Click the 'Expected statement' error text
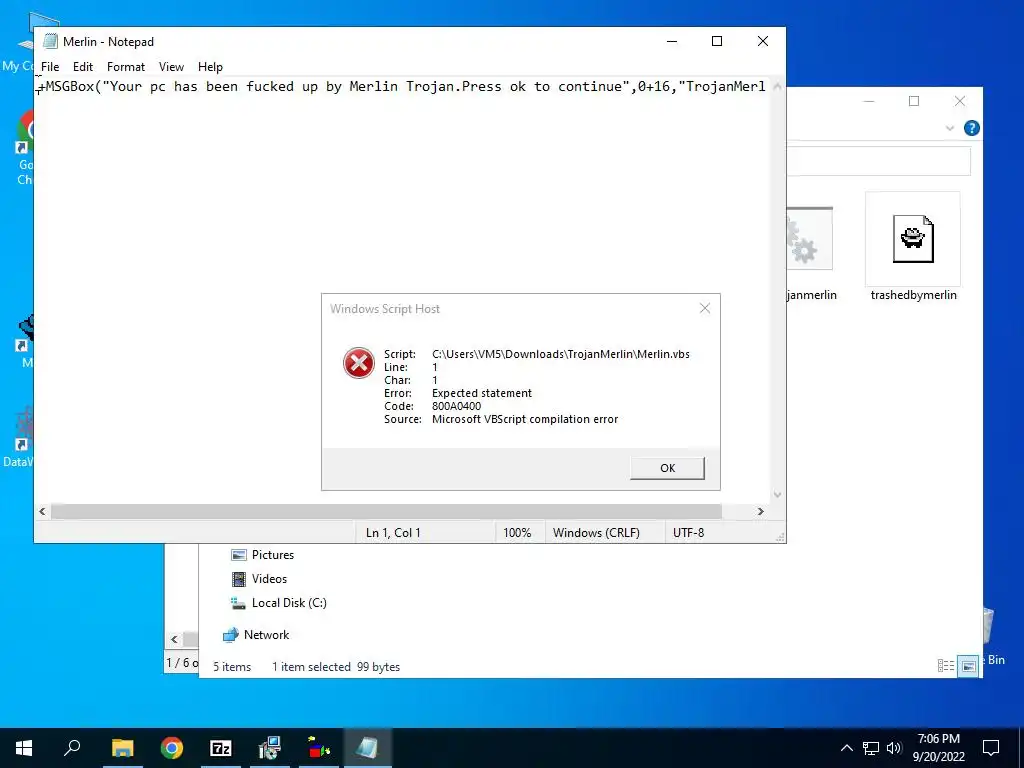1024x768 pixels. (481, 393)
